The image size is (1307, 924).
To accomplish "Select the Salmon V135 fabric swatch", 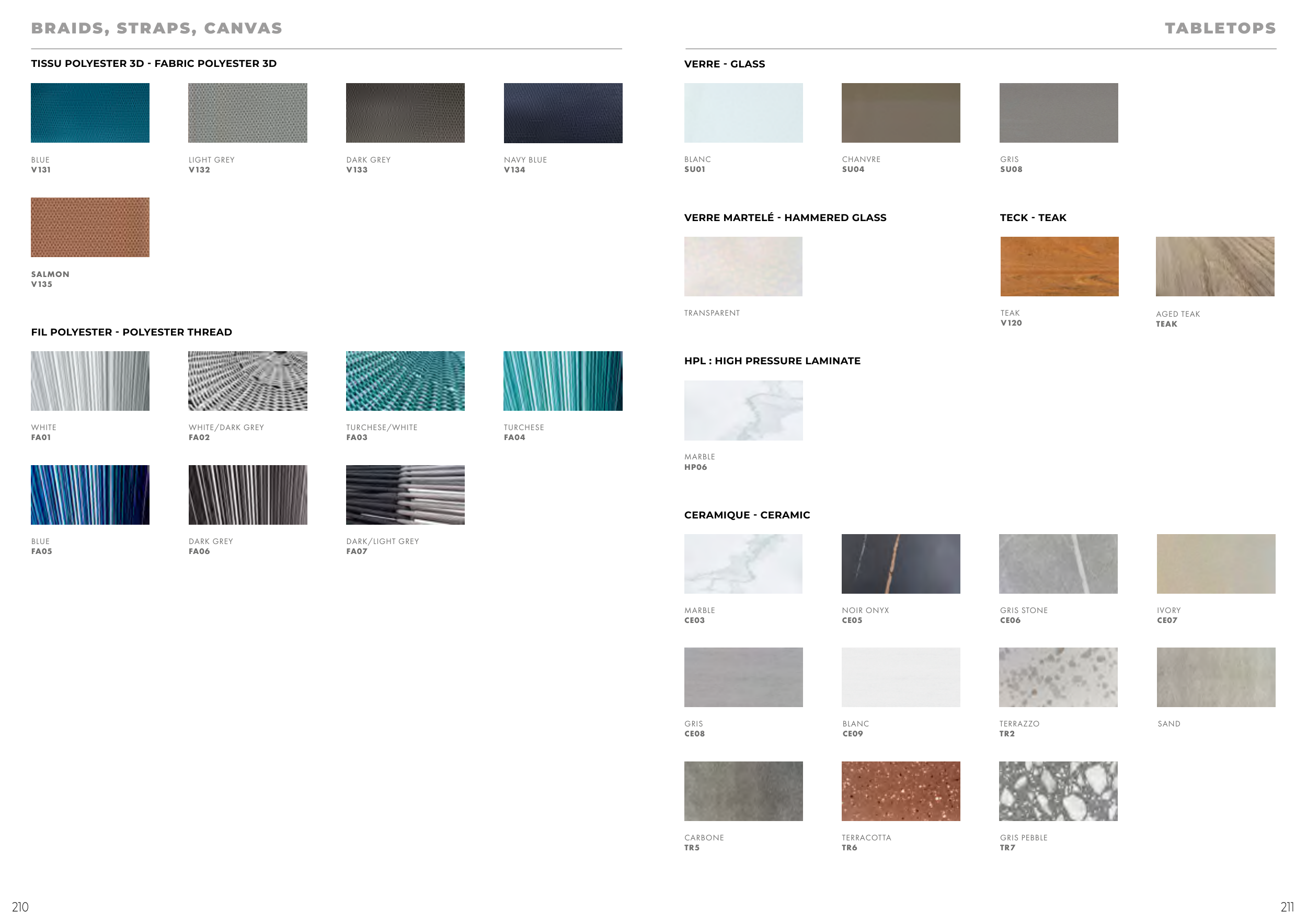I will tap(90, 227).
